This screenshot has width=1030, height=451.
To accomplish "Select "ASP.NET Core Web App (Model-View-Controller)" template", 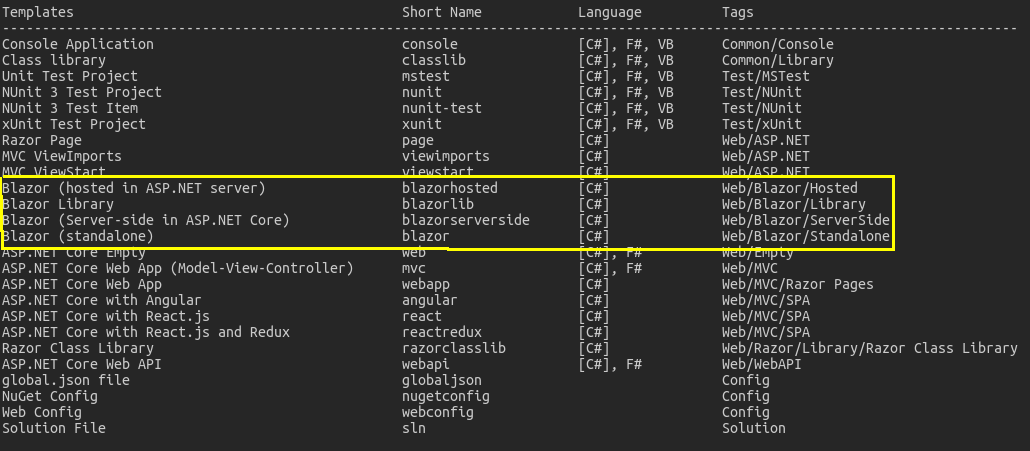I will pos(178,268).
